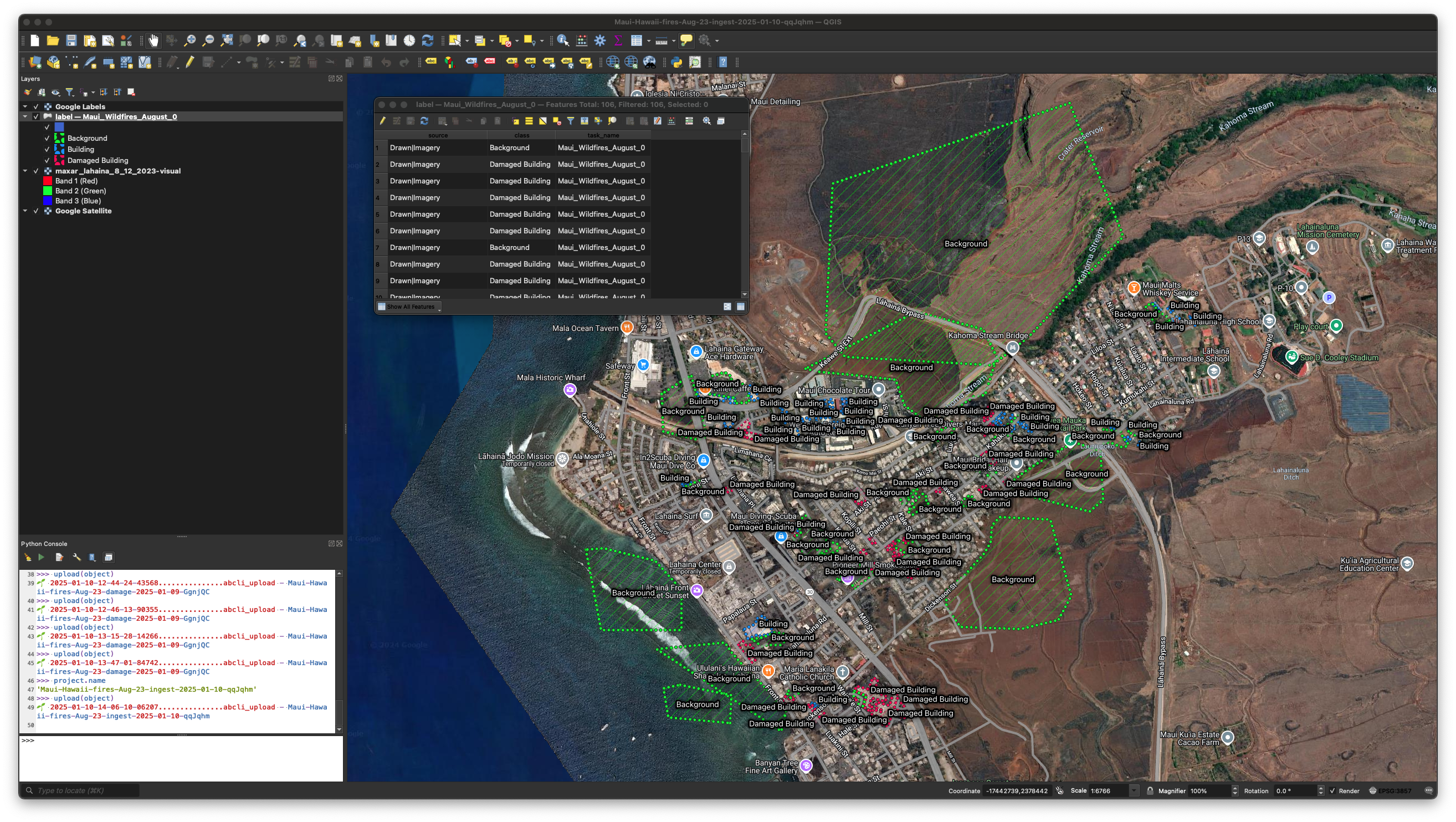
Task: Refresh the map canvas
Action: point(428,40)
